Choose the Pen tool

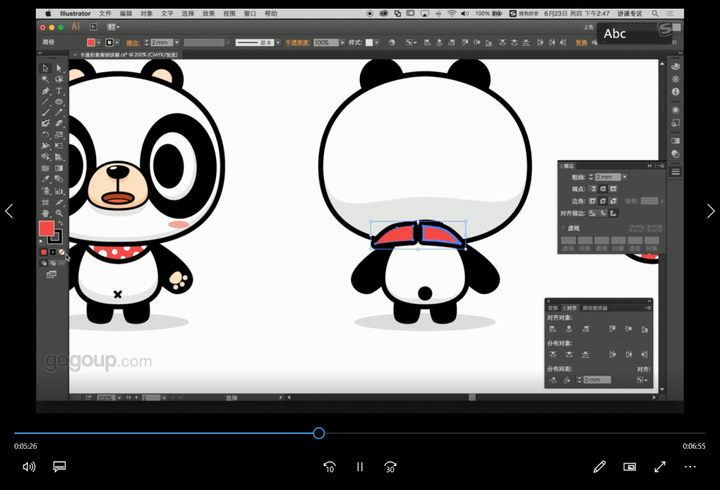pyautogui.click(x=45, y=91)
